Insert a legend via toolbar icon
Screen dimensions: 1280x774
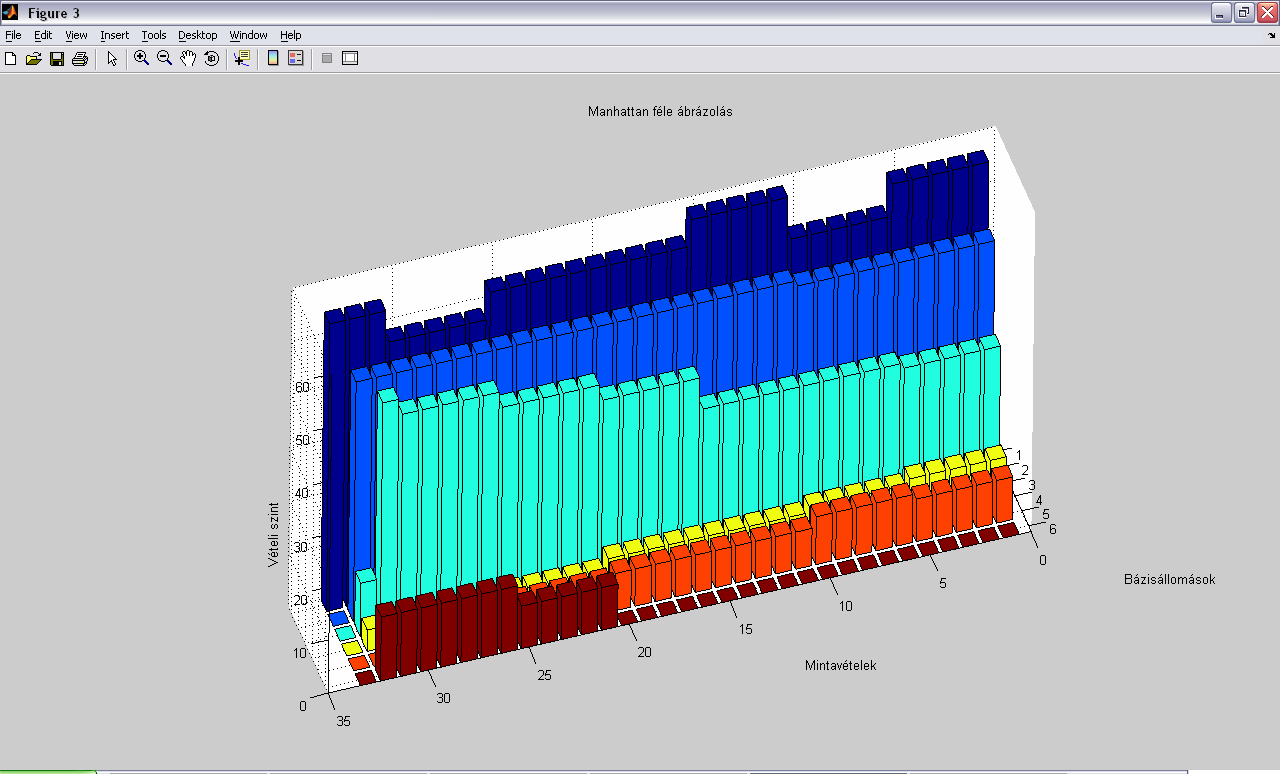pos(295,59)
